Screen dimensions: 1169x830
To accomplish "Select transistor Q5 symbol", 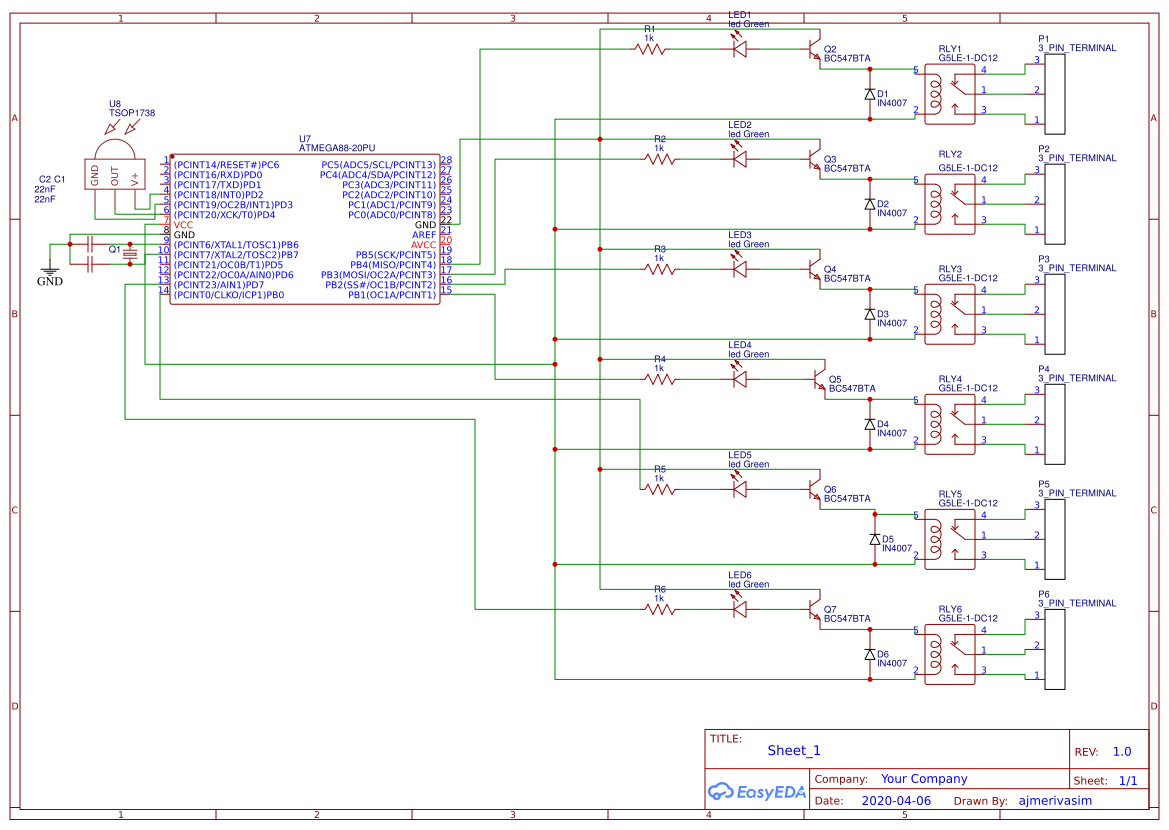I will click(x=819, y=380).
